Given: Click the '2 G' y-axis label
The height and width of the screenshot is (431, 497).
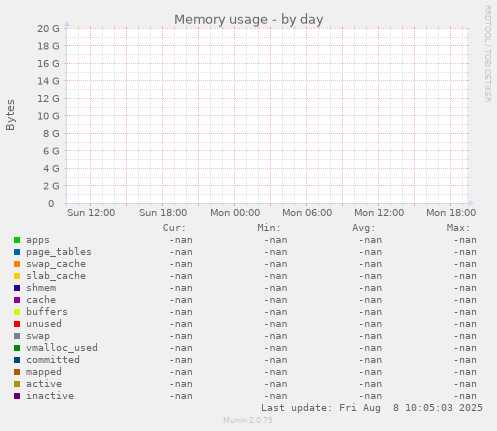Looking at the screenshot, I should pyautogui.click(x=51, y=186).
